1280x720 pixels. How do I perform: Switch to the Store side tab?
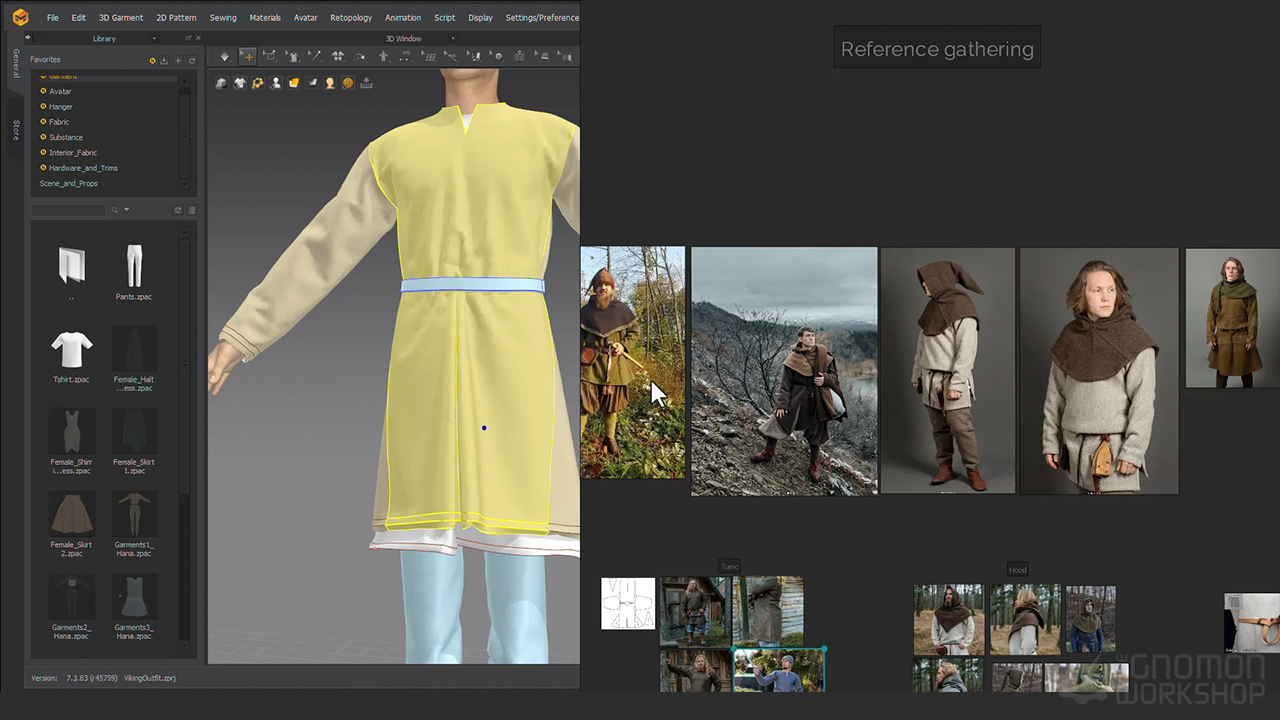pos(16,130)
